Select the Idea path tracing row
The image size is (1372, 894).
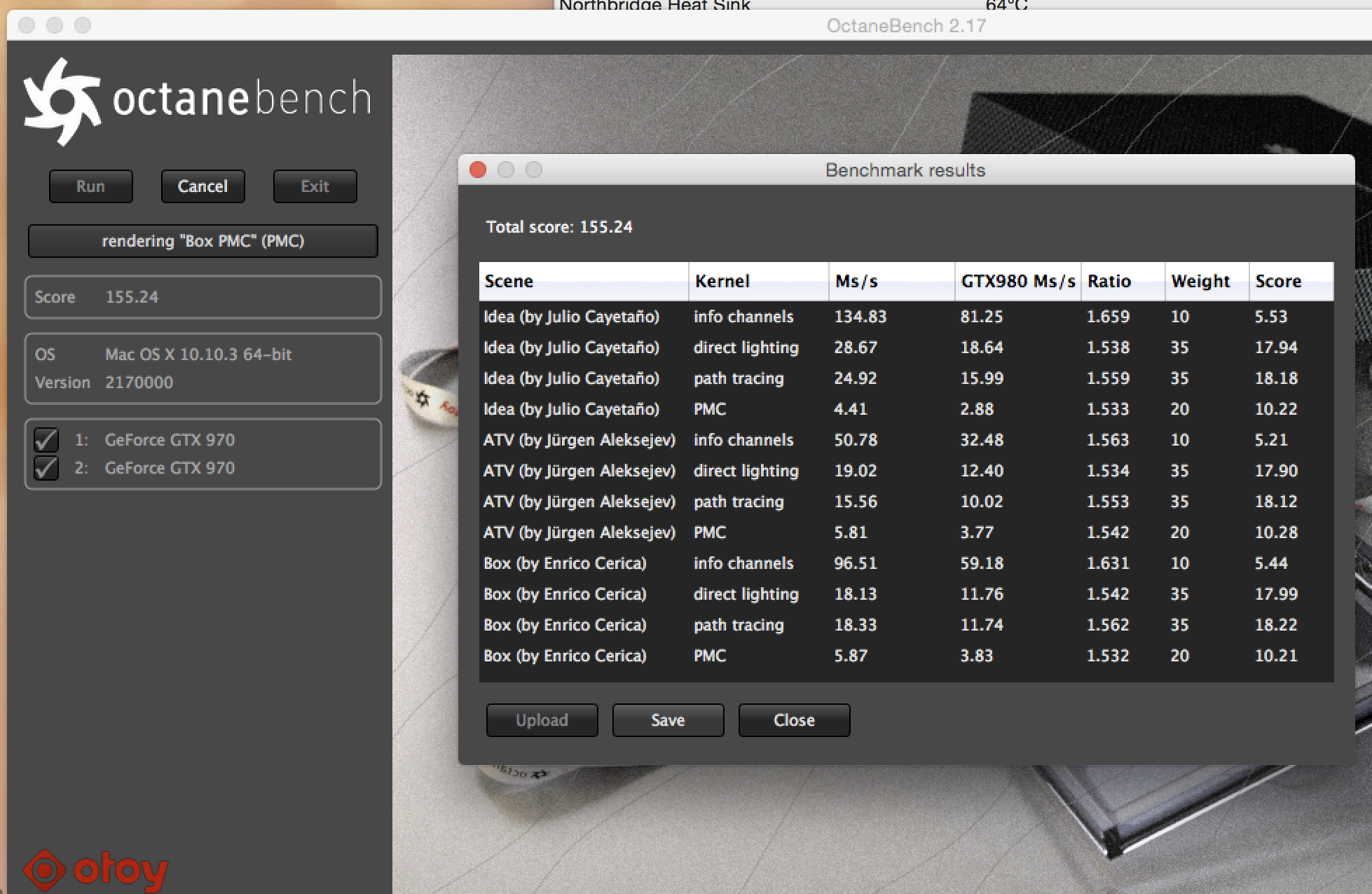pos(906,378)
